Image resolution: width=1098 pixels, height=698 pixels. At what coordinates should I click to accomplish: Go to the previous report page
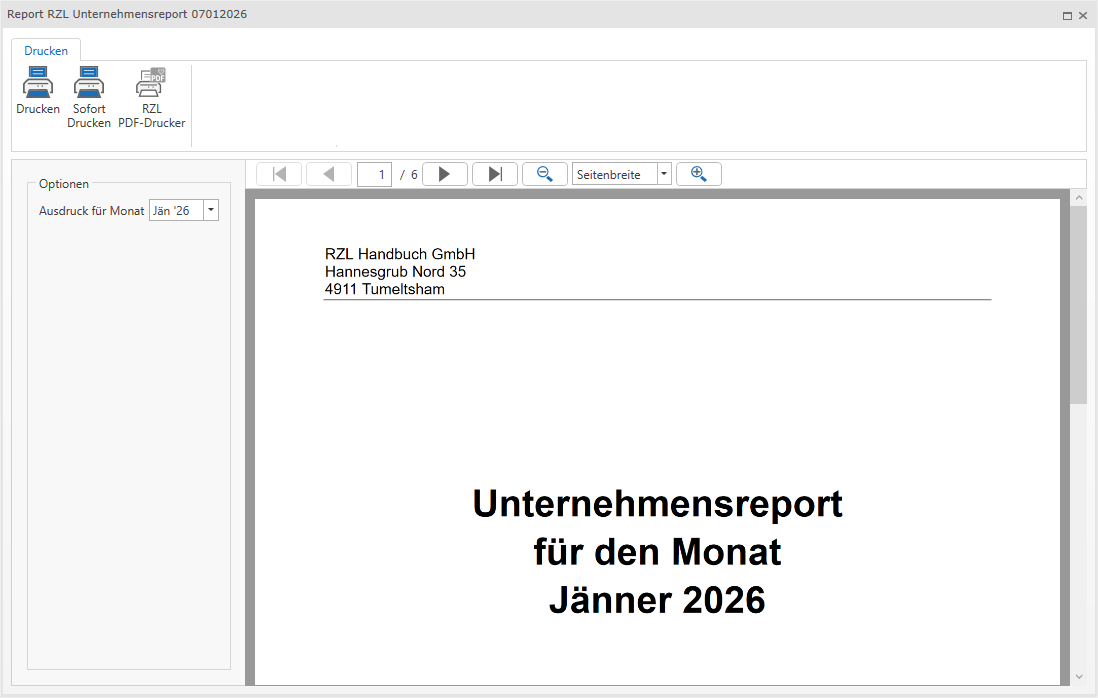tap(329, 174)
